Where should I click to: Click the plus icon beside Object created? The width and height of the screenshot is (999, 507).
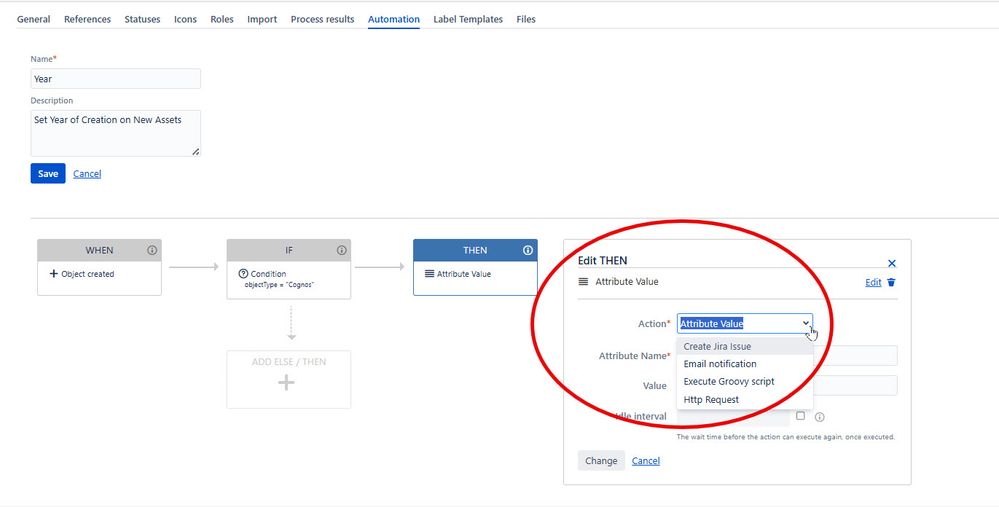(54, 273)
